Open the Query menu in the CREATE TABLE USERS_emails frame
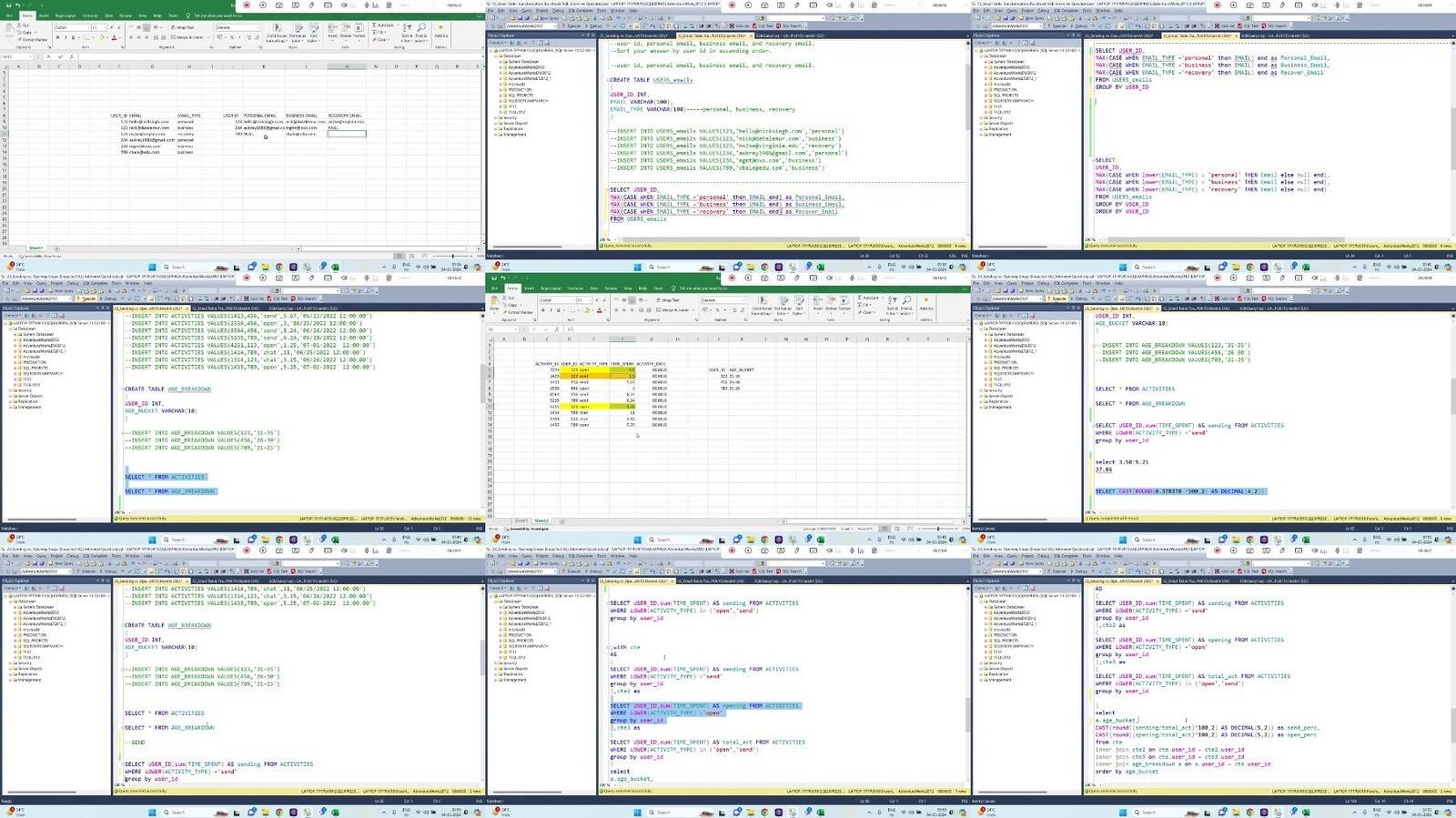 526,11
